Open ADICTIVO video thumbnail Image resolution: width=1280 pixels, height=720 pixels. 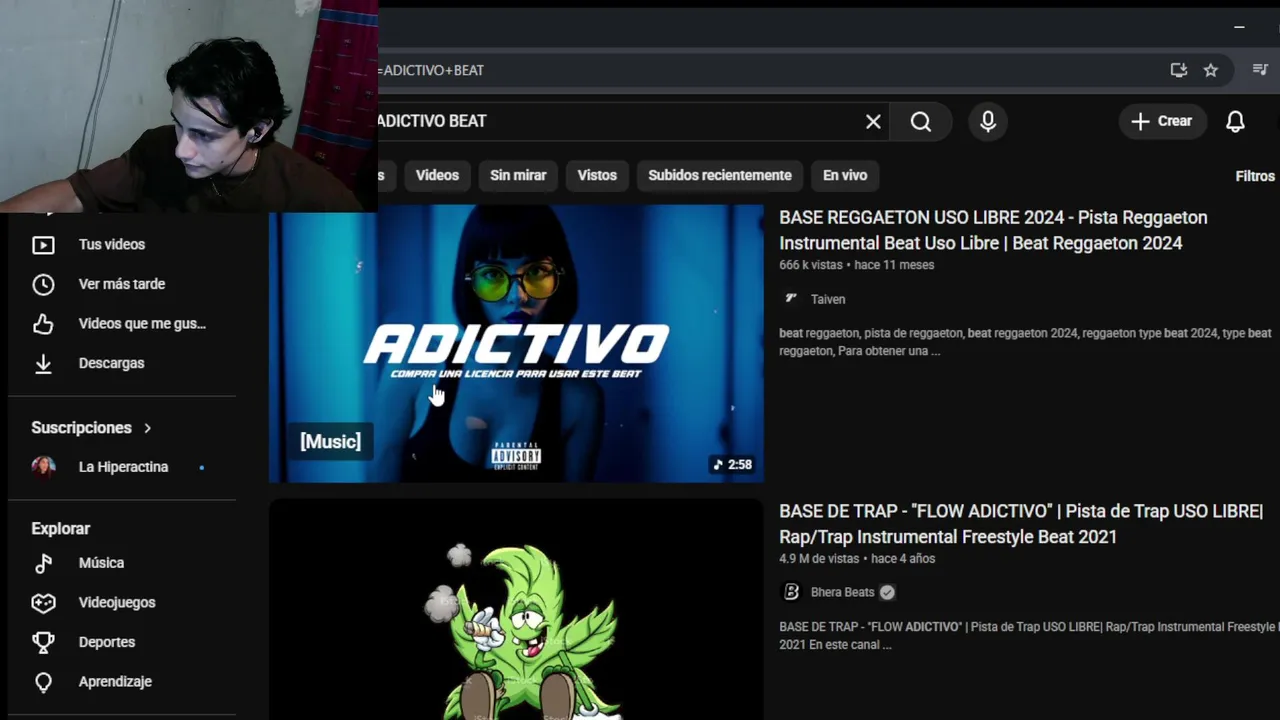tap(516, 343)
